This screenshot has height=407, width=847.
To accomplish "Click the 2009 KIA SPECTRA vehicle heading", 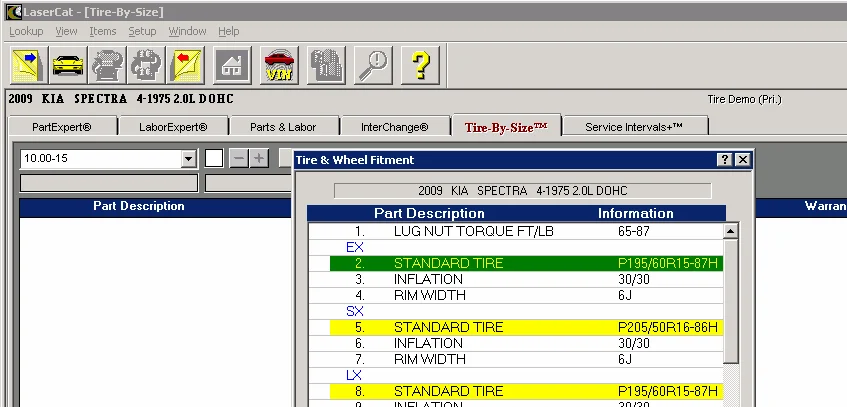I will click(121, 99).
